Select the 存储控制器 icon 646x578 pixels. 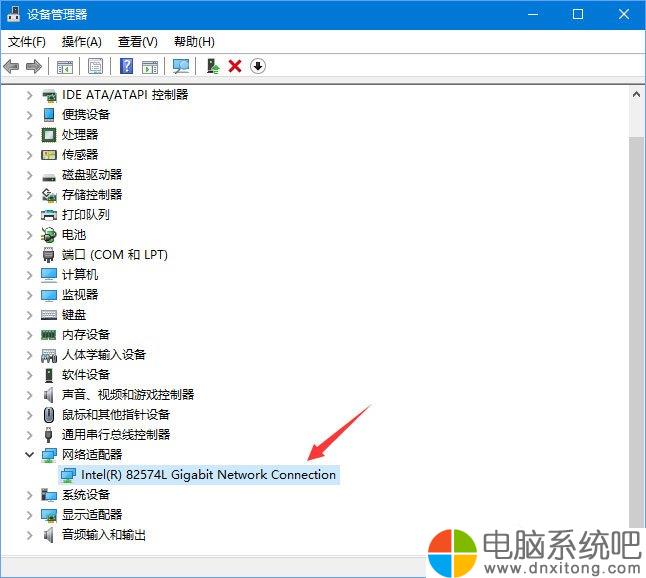[49, 195]
